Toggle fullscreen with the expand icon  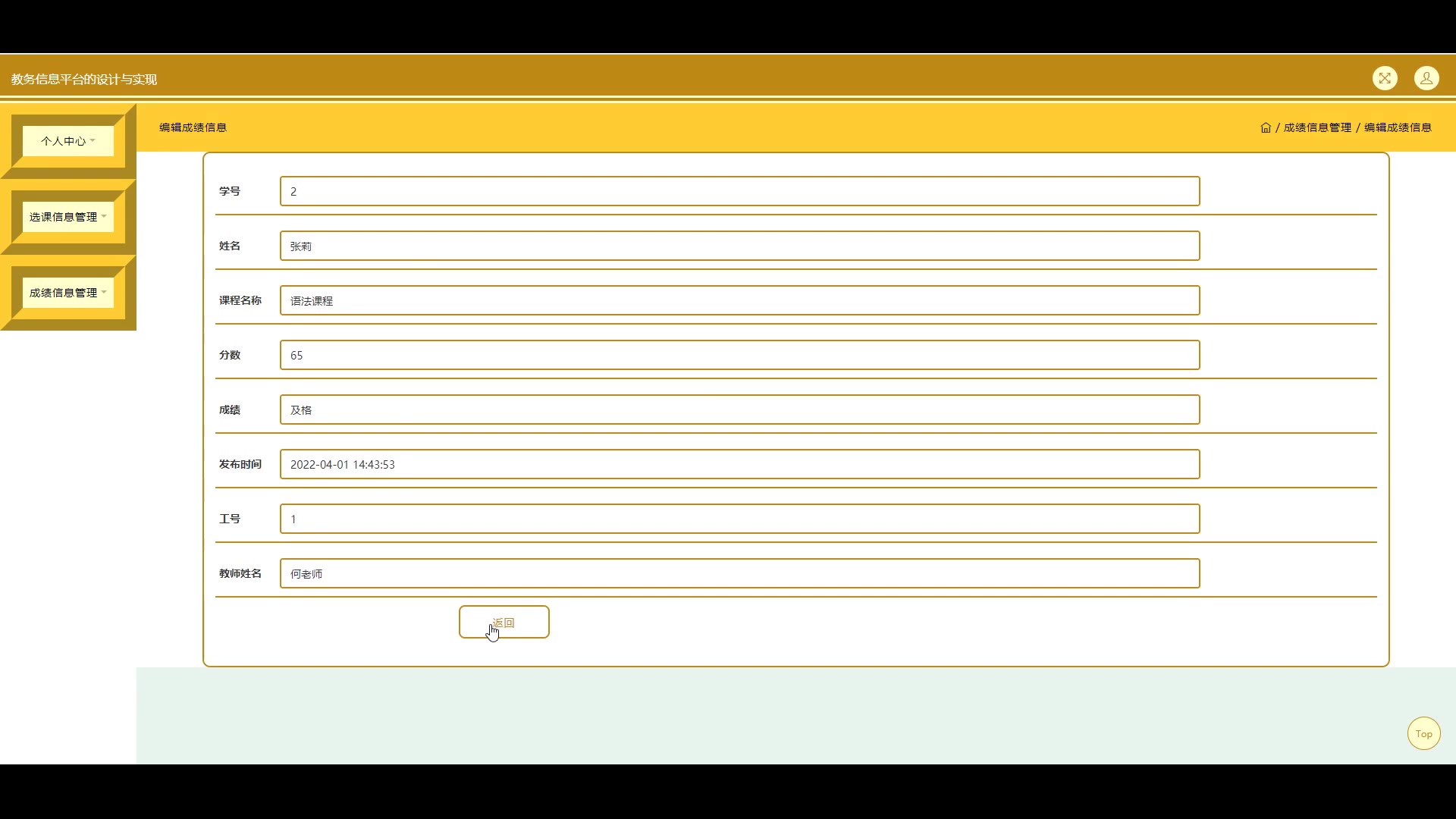[1385, 78]
